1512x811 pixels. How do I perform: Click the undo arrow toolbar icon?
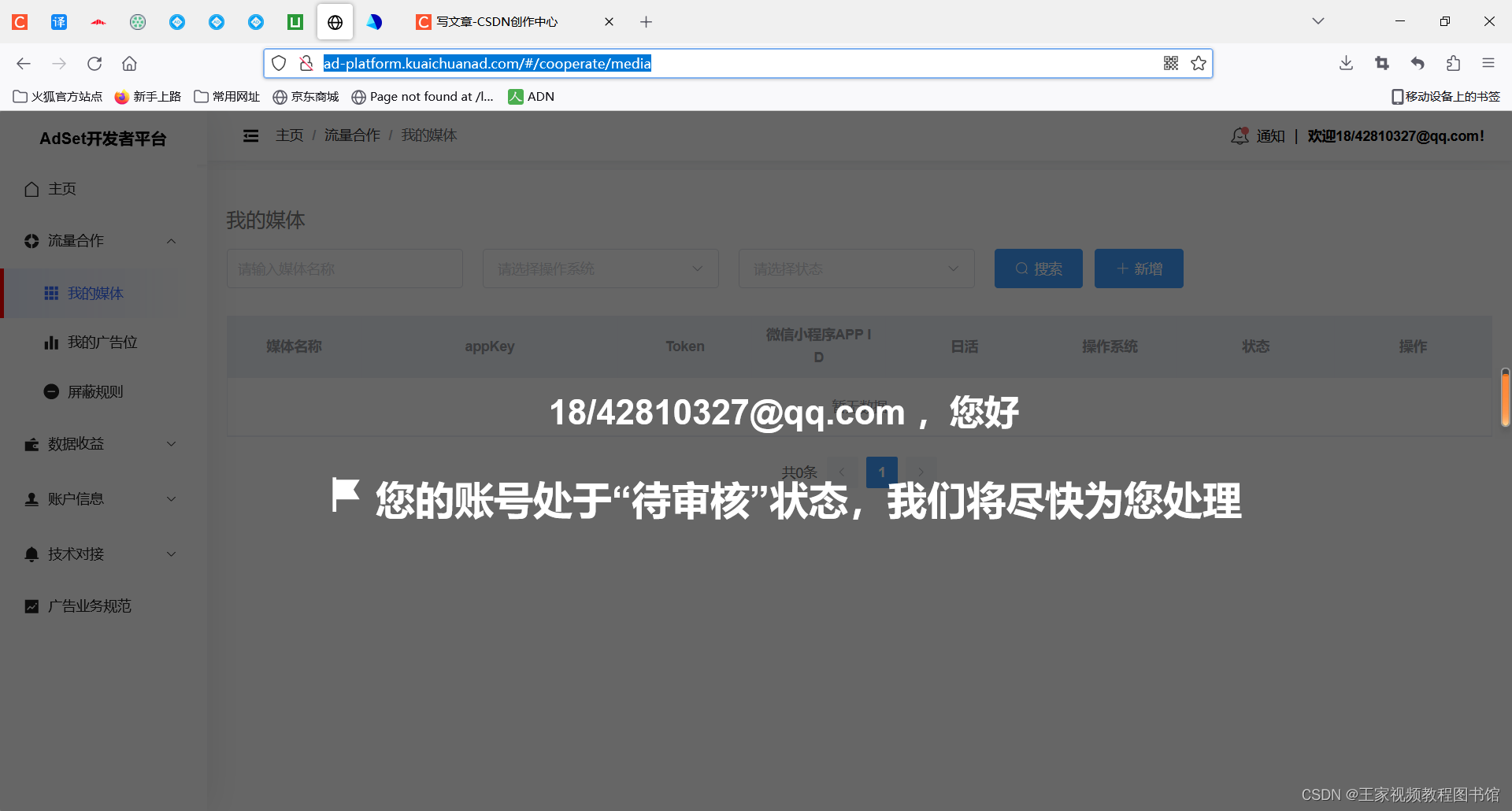coord(1417,63)
